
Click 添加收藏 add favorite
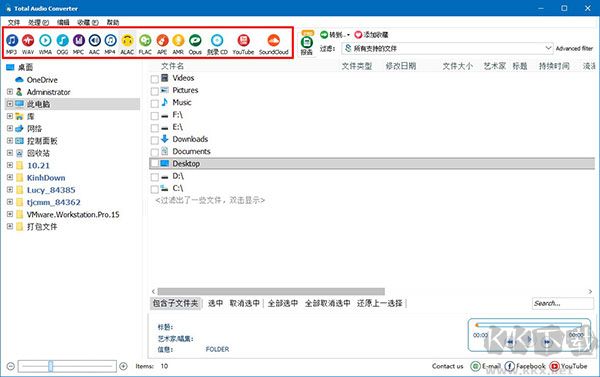tap(372, 35)
